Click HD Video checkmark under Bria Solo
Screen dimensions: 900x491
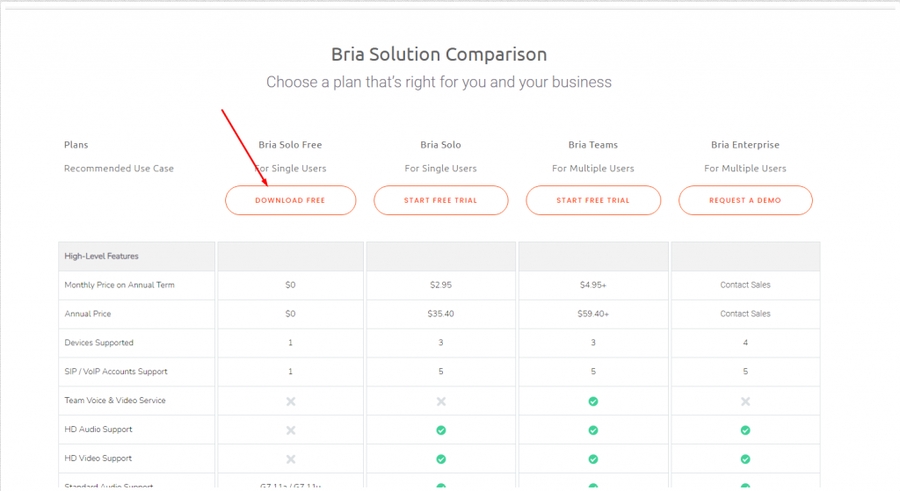tap(441, 459)
